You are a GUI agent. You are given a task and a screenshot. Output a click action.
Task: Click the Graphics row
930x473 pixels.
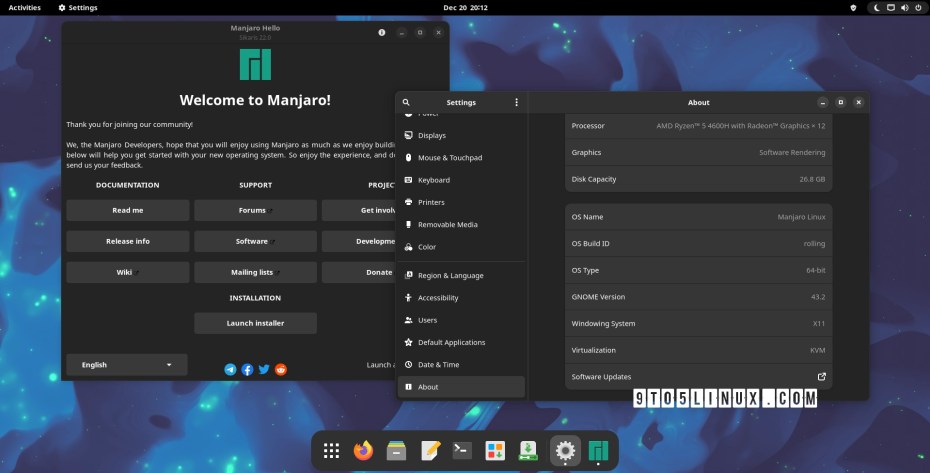(698, 153)
